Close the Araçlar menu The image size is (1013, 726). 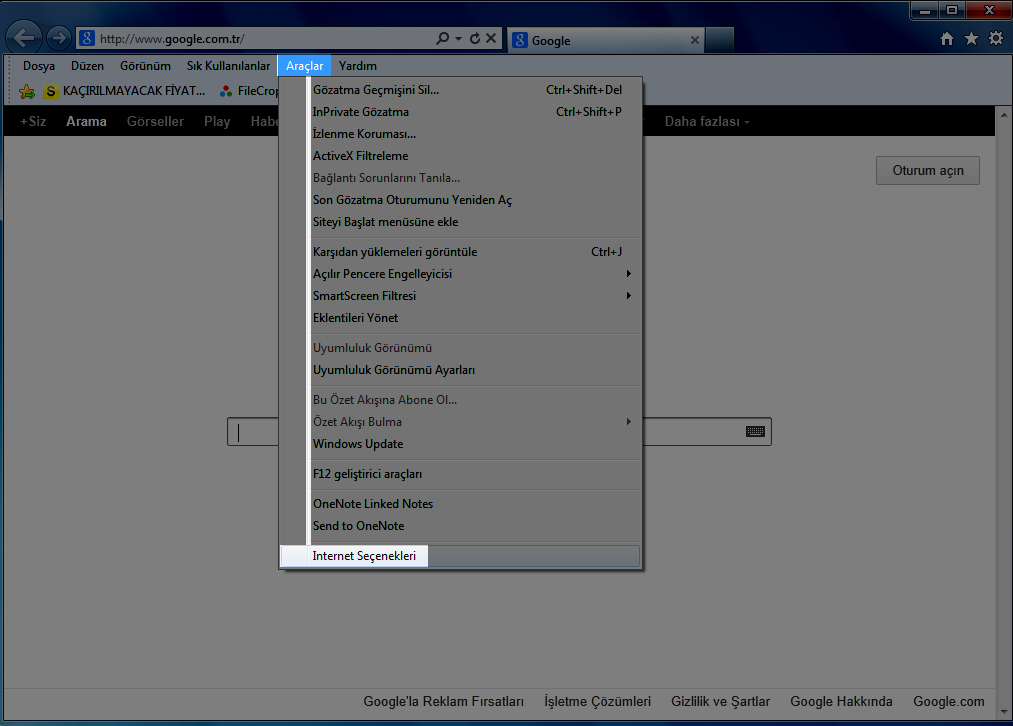pos(304,66)
